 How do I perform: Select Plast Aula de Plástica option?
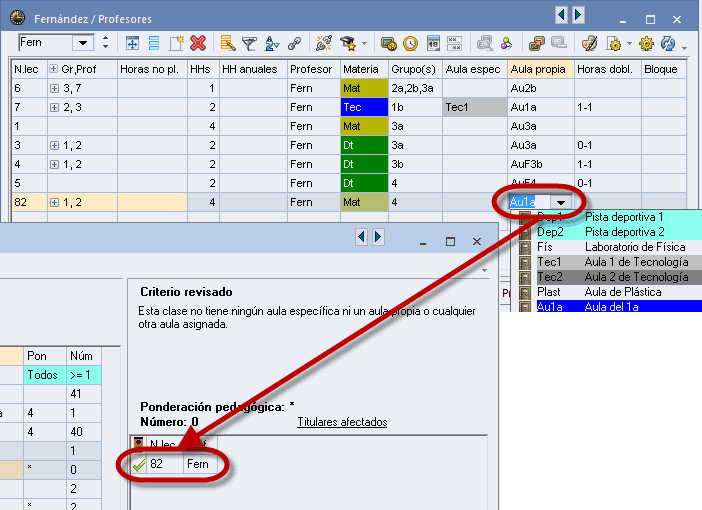pos(606,292)
